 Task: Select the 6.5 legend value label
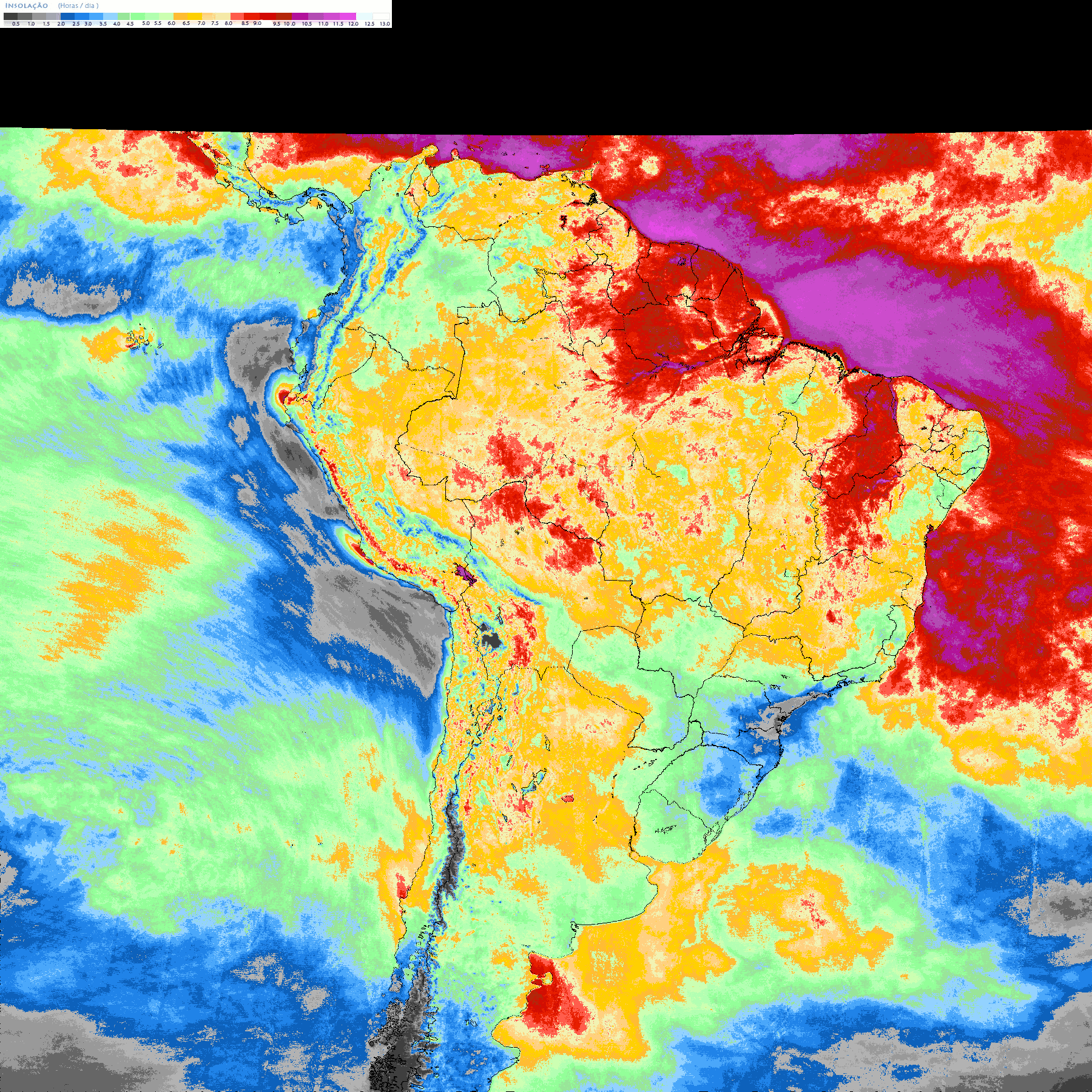point(186,23)
